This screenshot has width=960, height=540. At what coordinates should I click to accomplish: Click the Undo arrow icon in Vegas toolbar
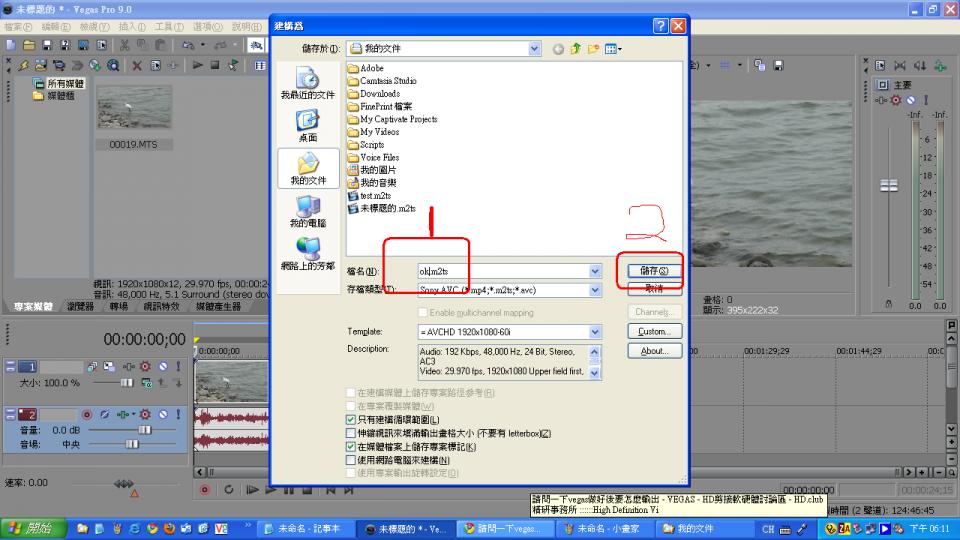pyautogui.click(x=188, y=45)
